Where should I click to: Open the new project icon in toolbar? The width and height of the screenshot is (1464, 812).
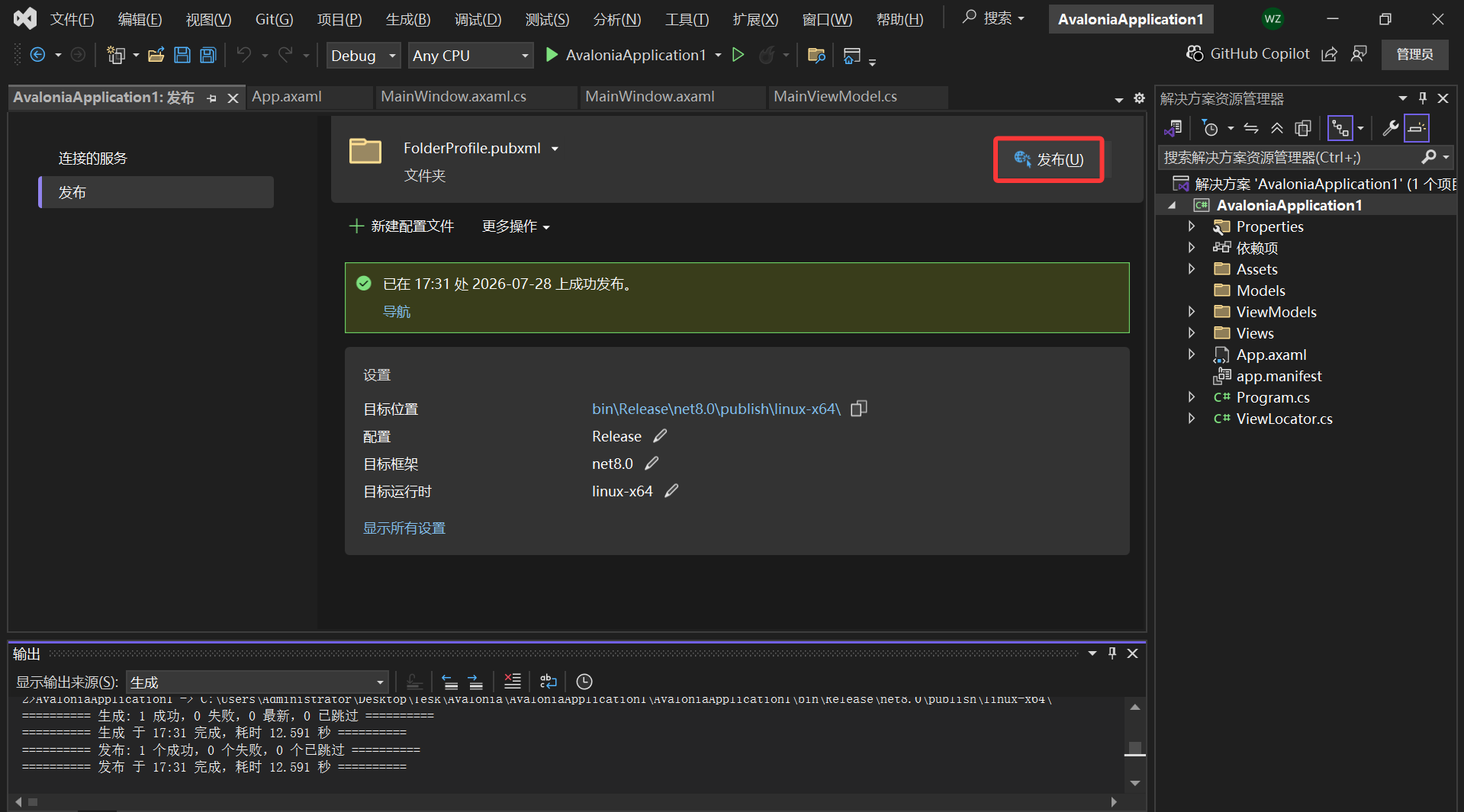116,55
